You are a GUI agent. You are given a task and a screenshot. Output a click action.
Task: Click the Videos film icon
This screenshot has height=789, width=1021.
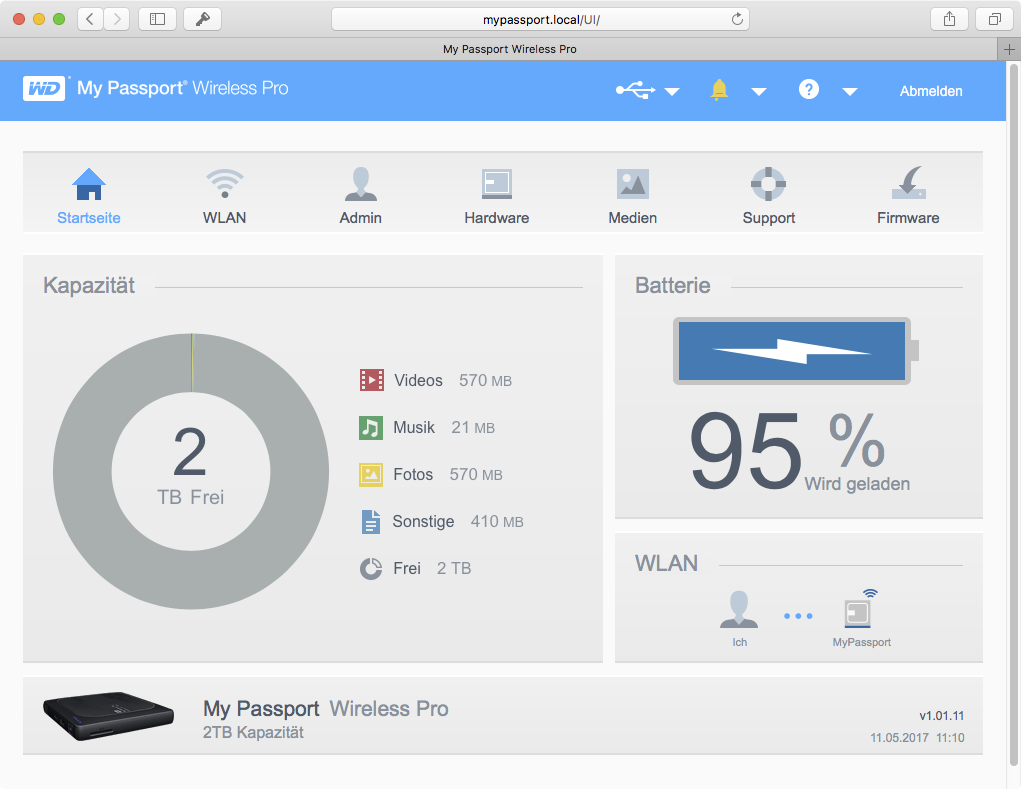tap(372, 380)
